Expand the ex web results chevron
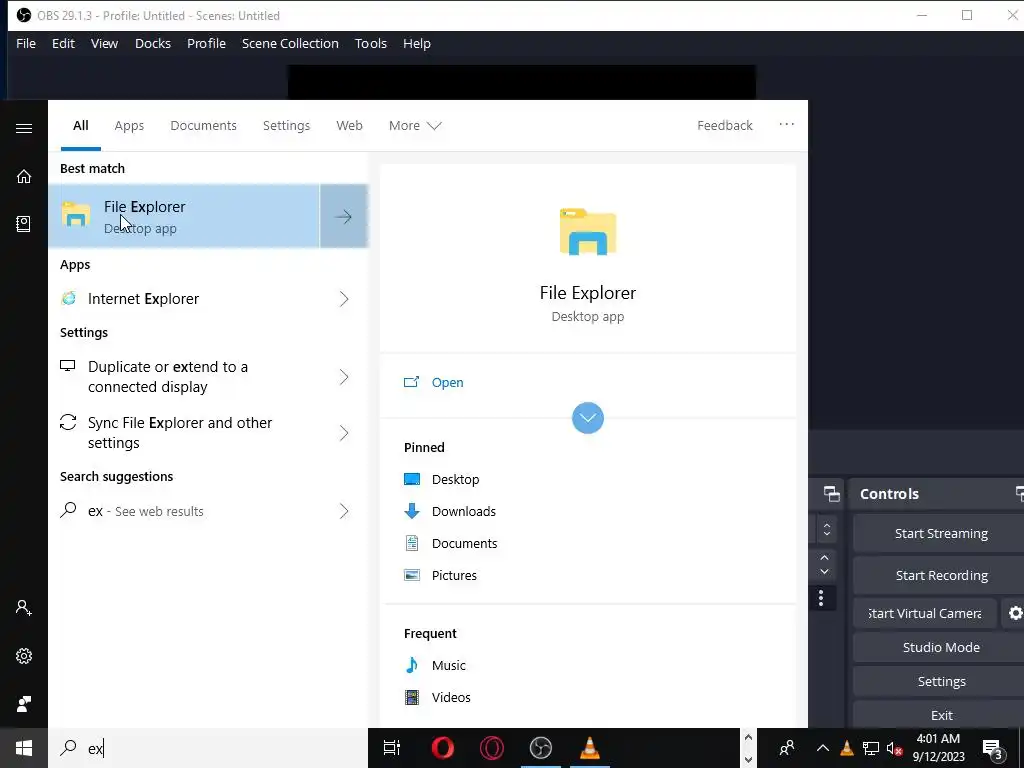This screenshot has height=768, width=1024. click(x=344, y=511)
